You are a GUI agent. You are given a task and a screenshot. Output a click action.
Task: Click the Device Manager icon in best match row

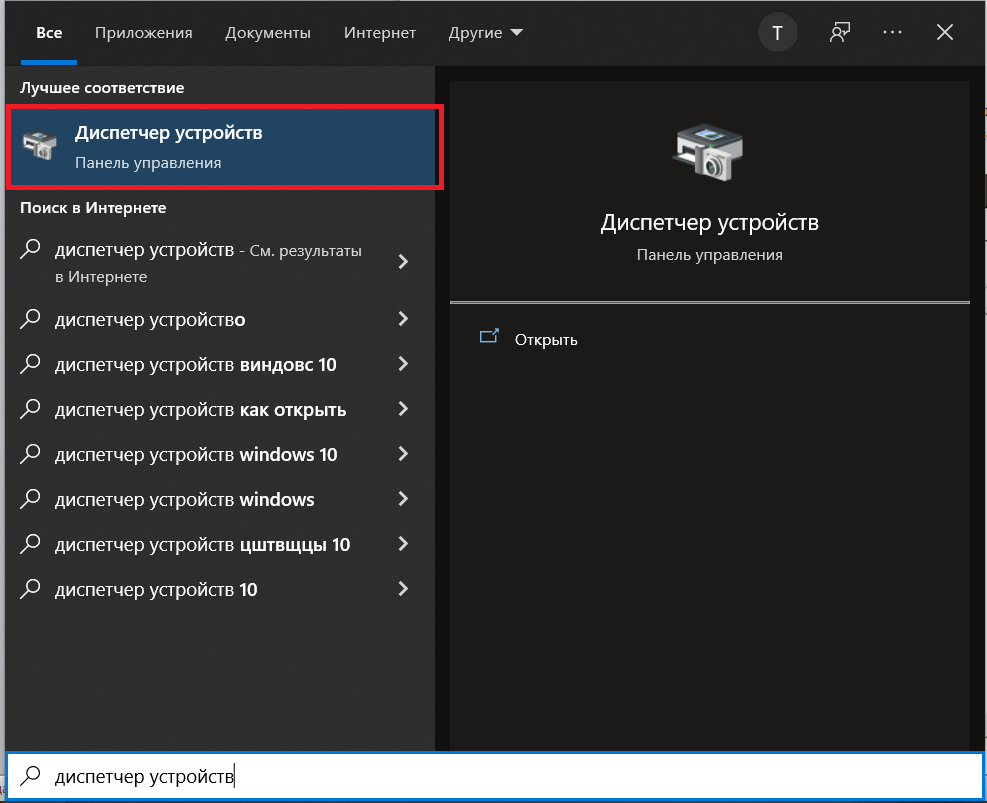pos(40,145)
